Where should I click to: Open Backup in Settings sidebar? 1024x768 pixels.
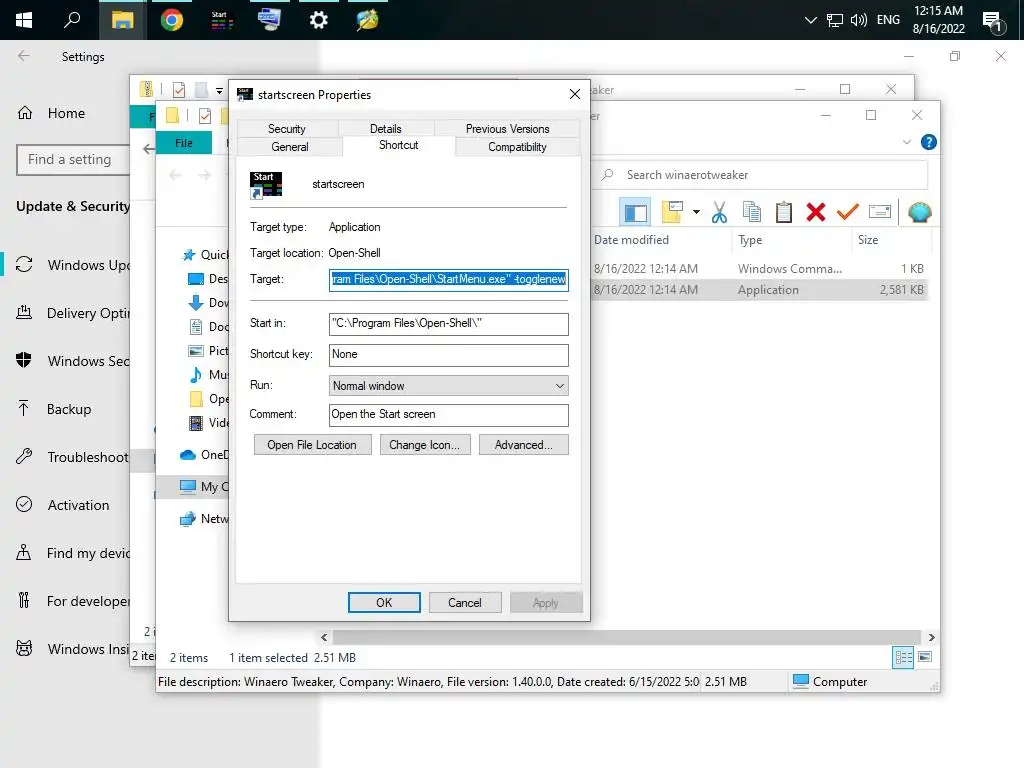point(69,409)
